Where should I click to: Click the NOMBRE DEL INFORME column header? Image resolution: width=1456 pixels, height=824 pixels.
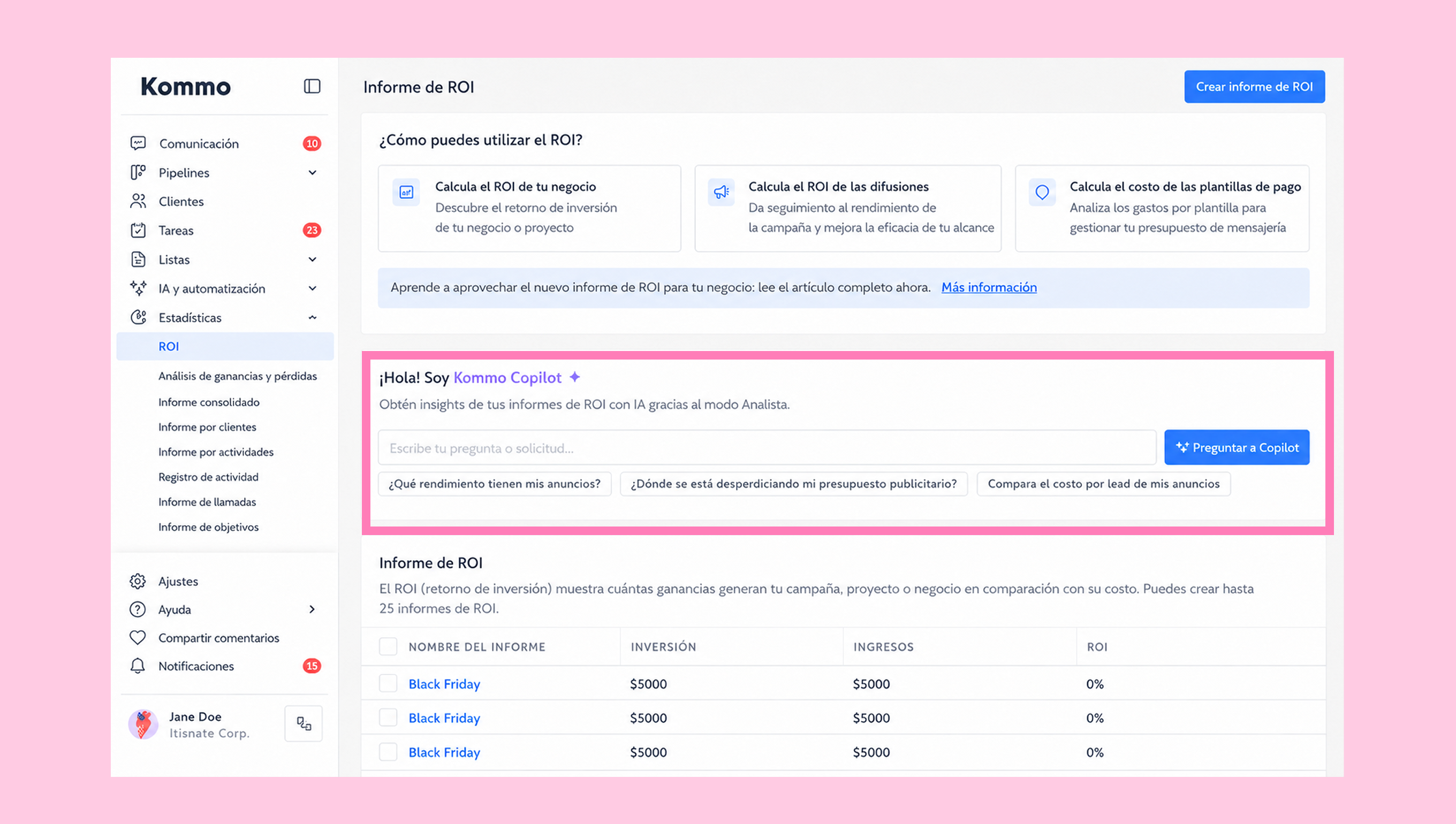coord(476,647)
